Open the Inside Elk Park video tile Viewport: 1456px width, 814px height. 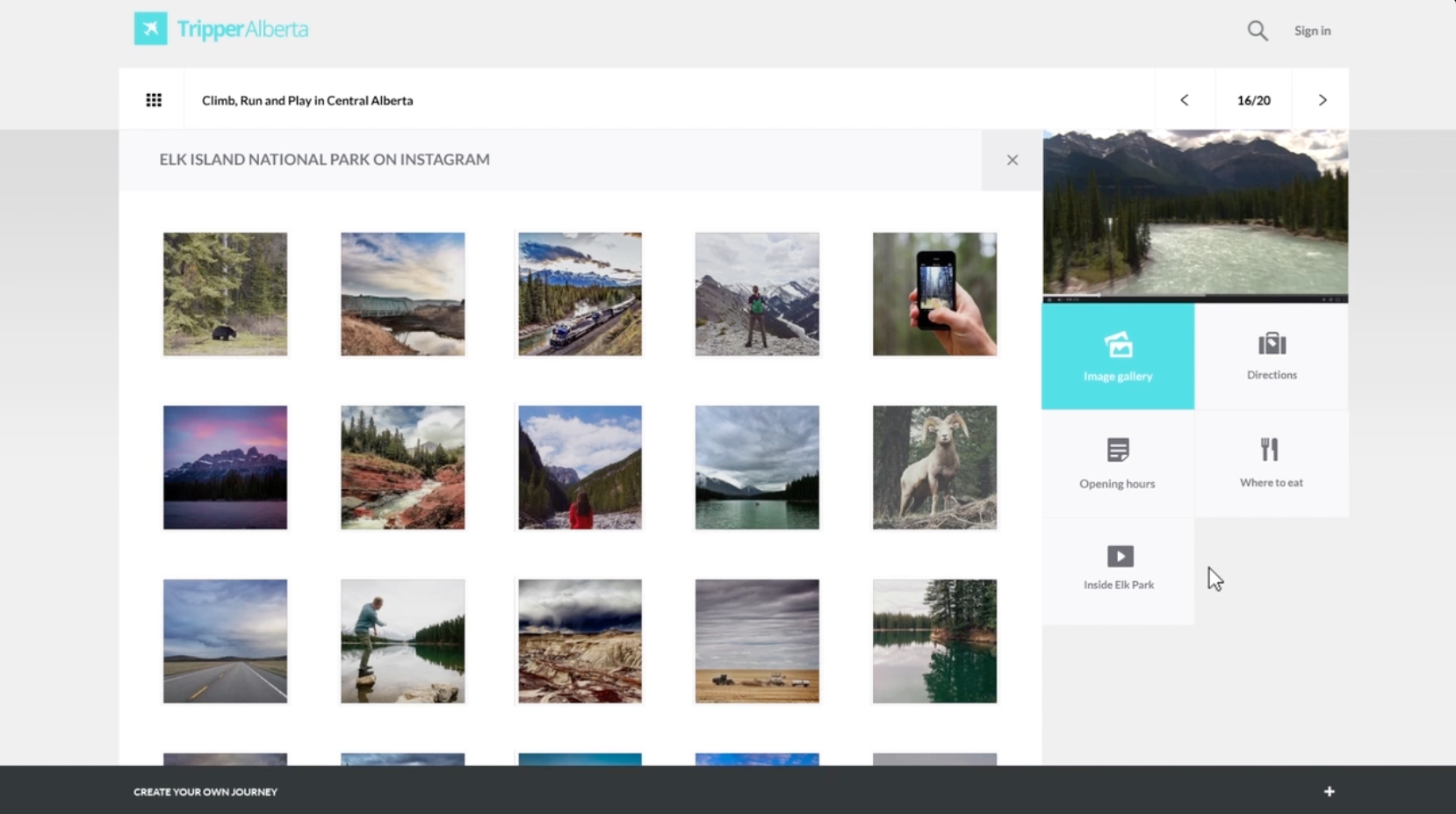point(1118,571)
